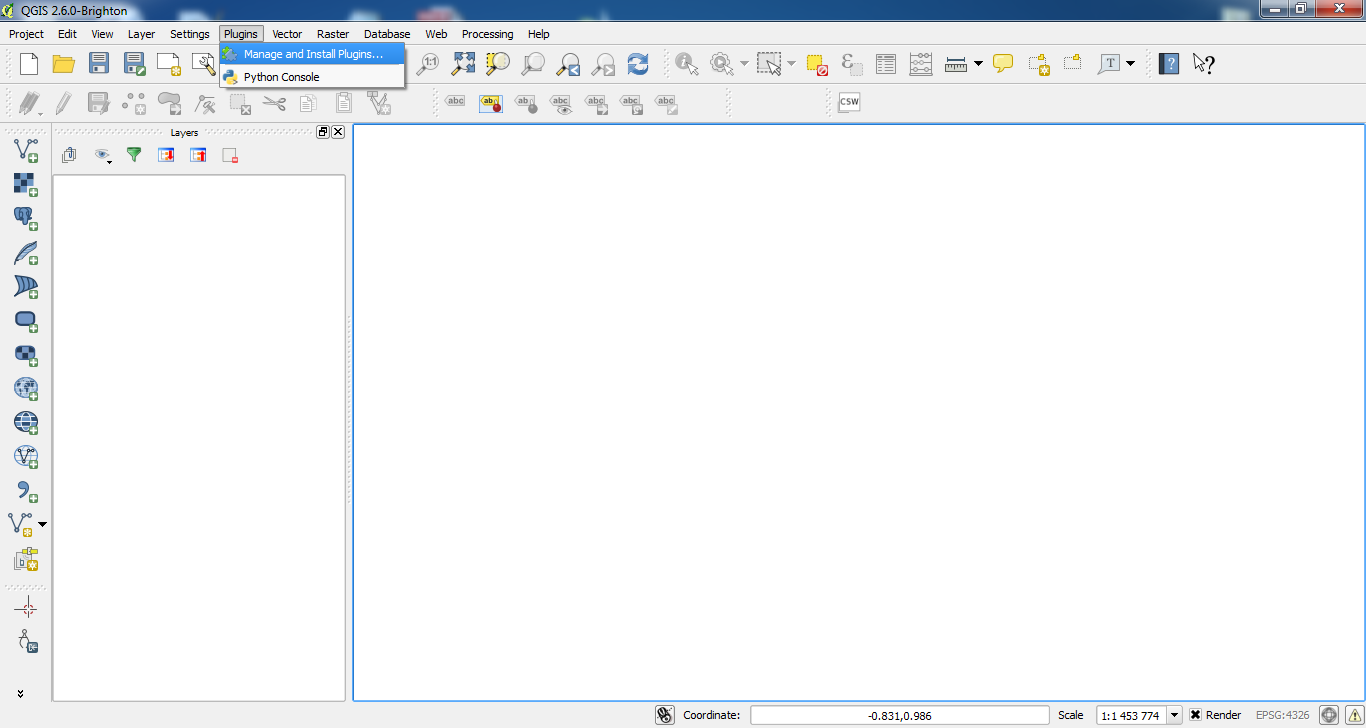Click the Add SpatiaLite Layer feather icon
This screenshot has width=1366, height=728.
tap(25, 252)
